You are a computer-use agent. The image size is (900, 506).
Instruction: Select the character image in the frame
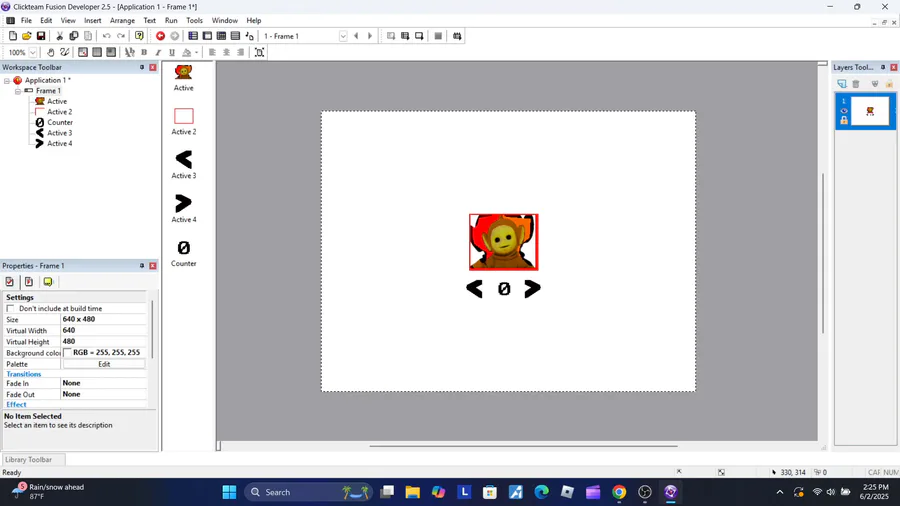click(x=503, y=242)
